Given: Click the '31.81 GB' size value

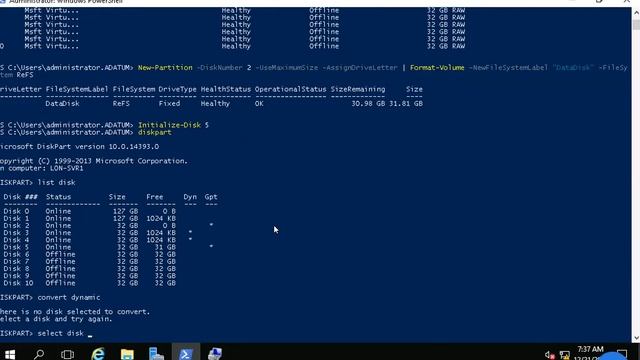Looking at the screenshot, I should click(406, 104).
